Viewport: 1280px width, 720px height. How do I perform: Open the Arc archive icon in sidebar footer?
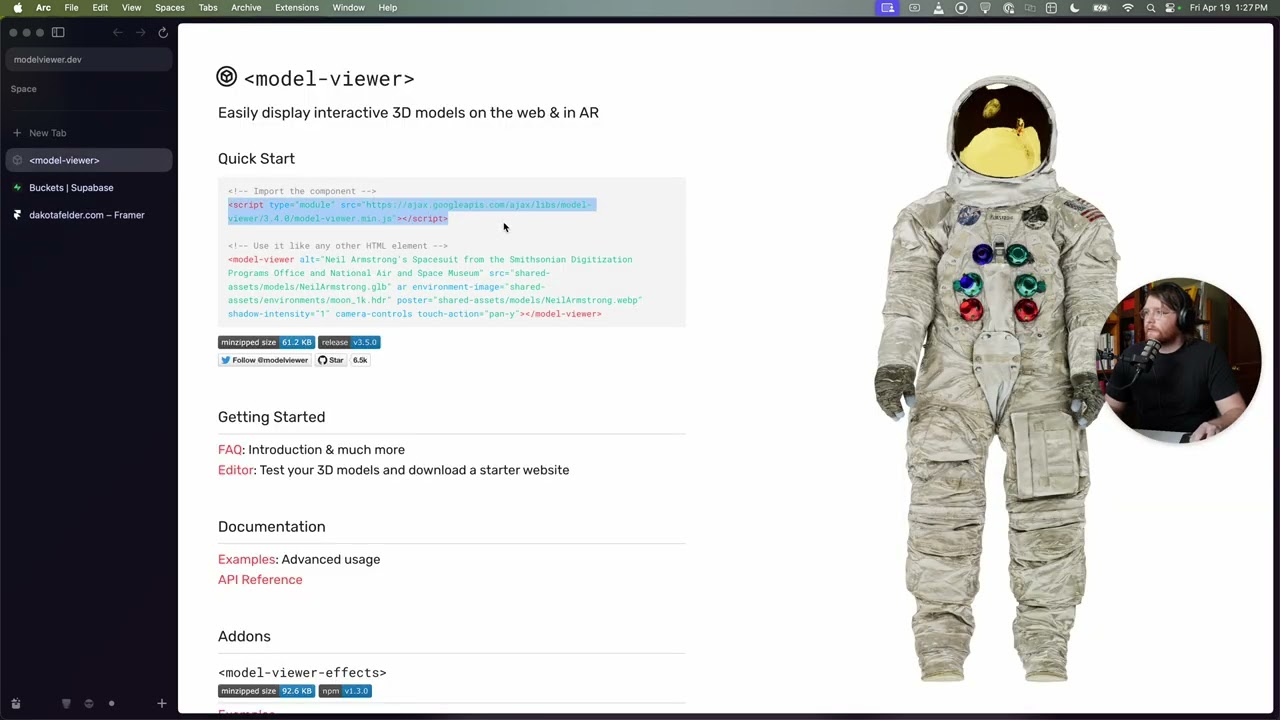(x=15, y=704)
